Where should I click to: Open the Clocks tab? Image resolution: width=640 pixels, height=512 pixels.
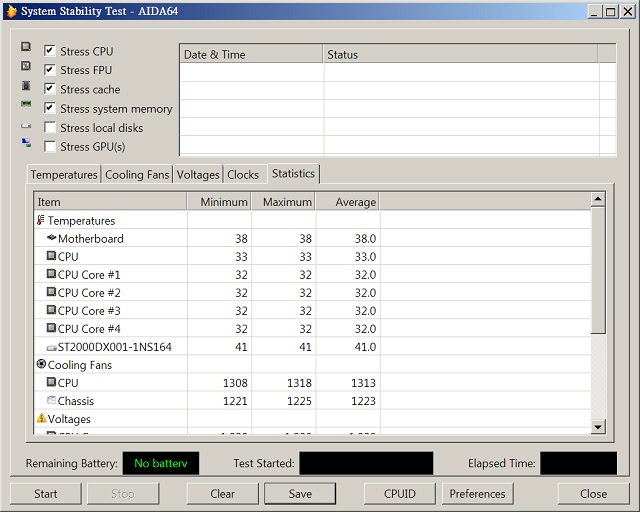coord(243,175)
